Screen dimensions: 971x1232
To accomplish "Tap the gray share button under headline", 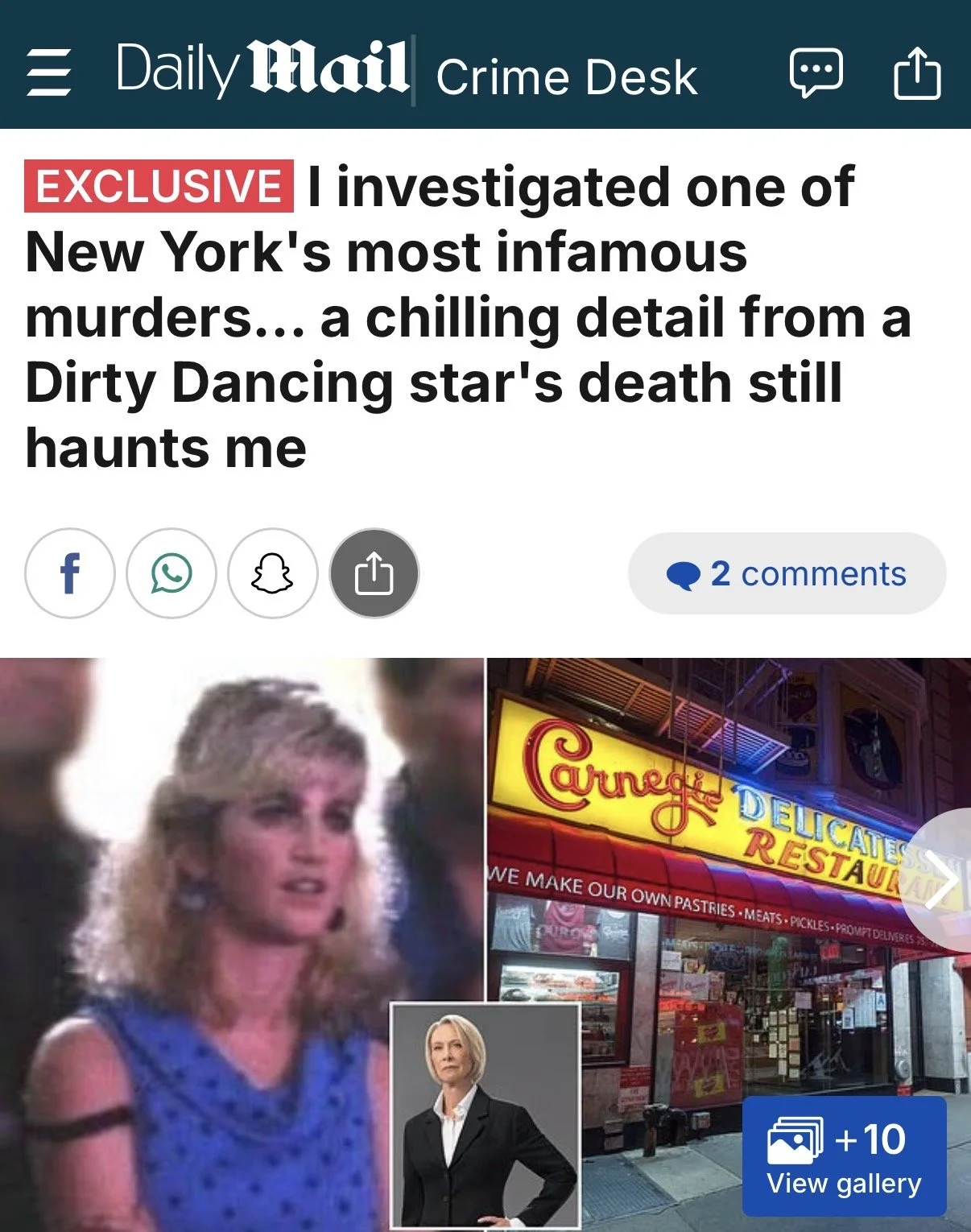I will tap(374, 573).
